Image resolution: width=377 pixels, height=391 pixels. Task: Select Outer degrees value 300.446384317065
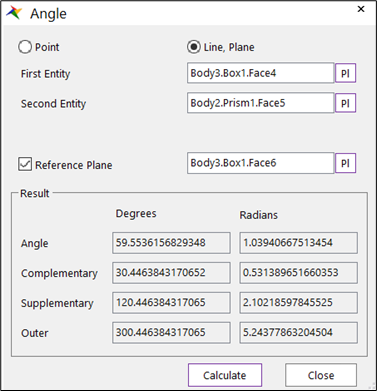[171, 332]
